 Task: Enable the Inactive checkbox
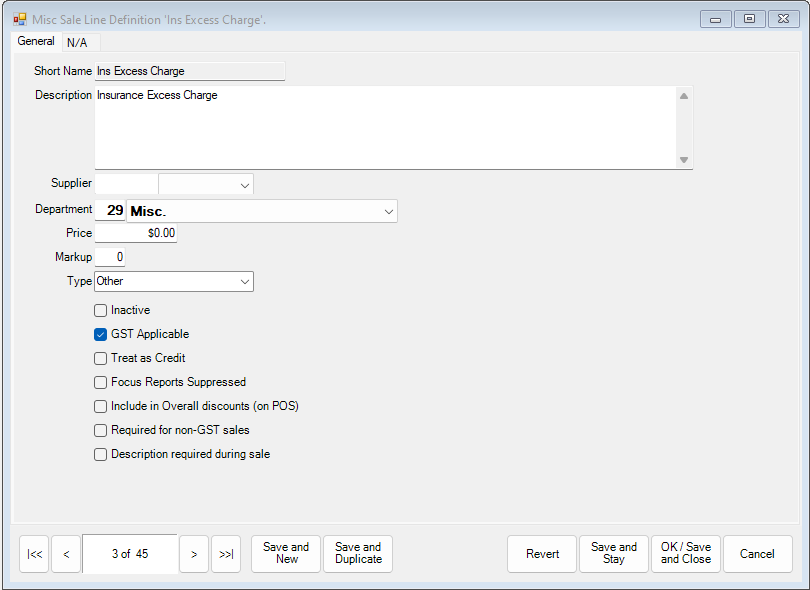click(x=100, y=310)
